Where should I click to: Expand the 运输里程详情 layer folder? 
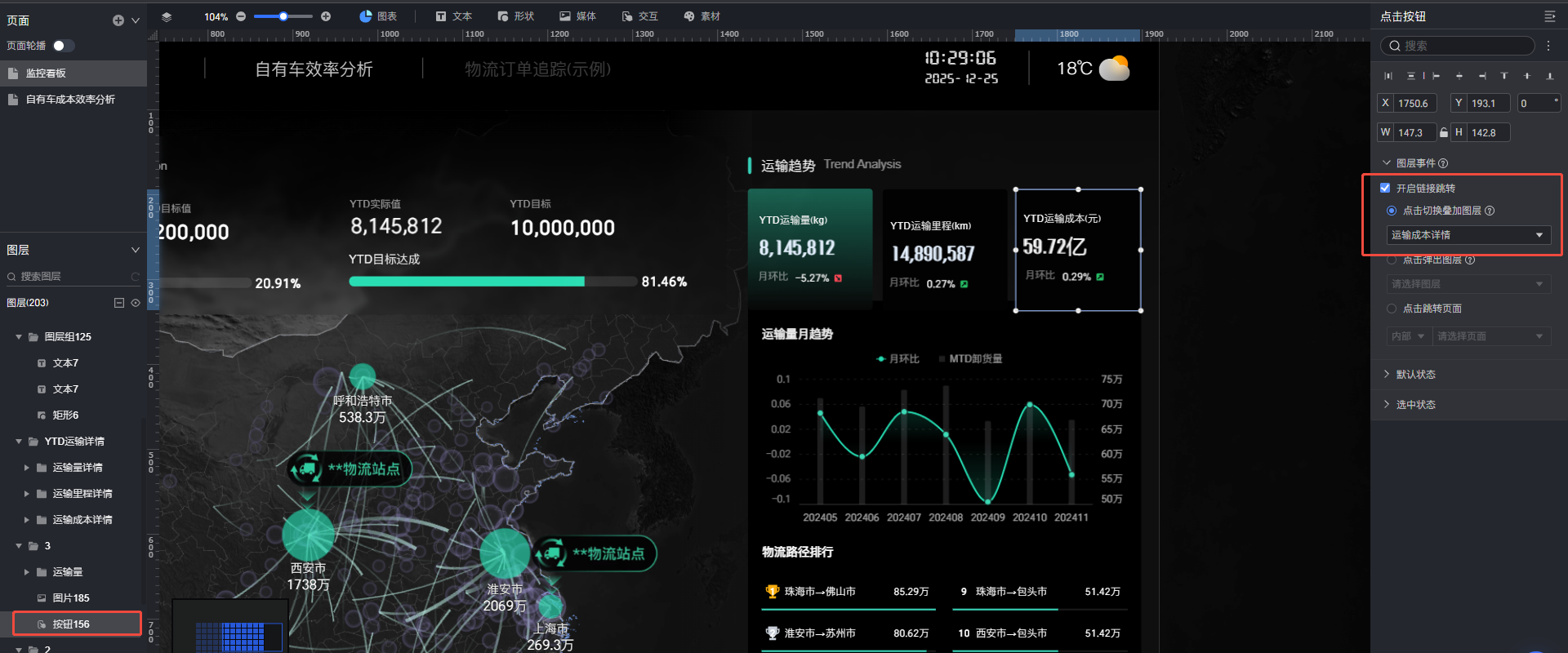pyautogui.click(x=27, y=494)
